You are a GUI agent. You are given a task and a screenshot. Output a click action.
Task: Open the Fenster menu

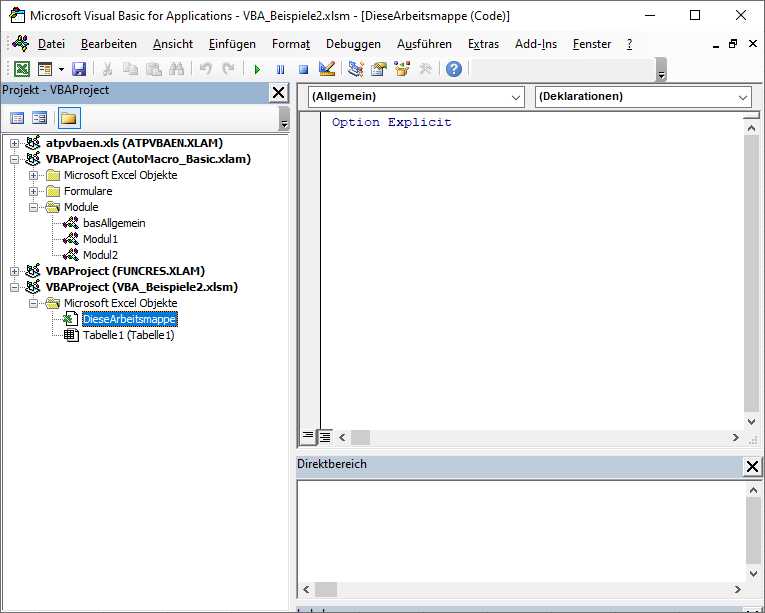(x=592, y=44)
